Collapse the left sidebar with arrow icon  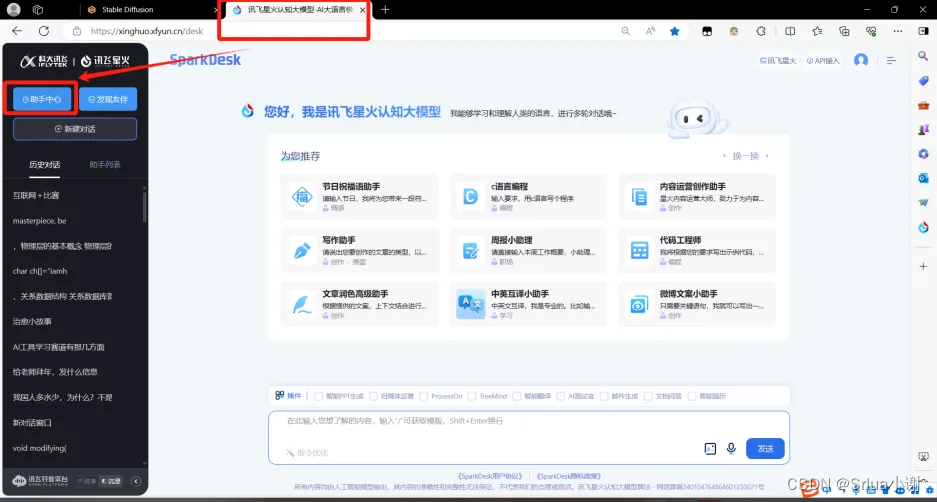click(136, 481)
